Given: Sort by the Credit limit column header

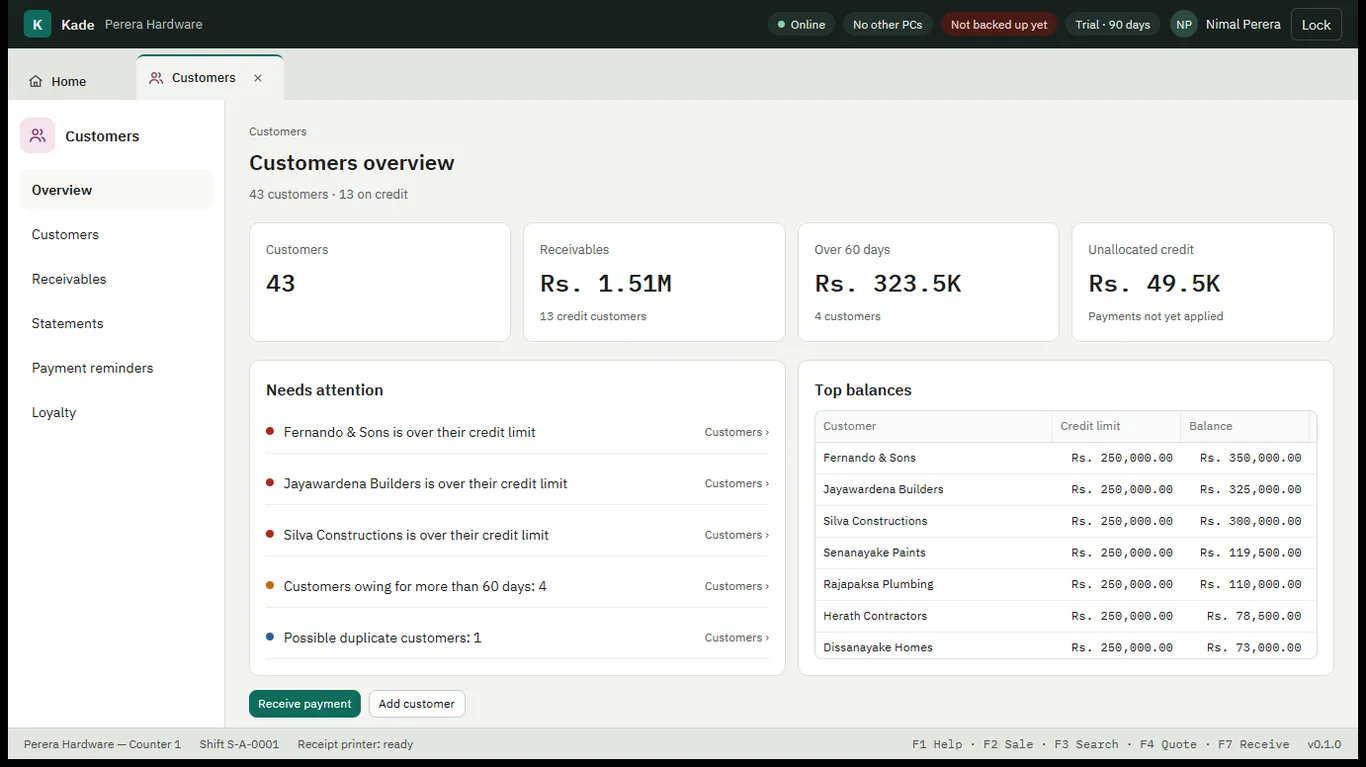Looking at the screenshot, I should (1116, 426).
